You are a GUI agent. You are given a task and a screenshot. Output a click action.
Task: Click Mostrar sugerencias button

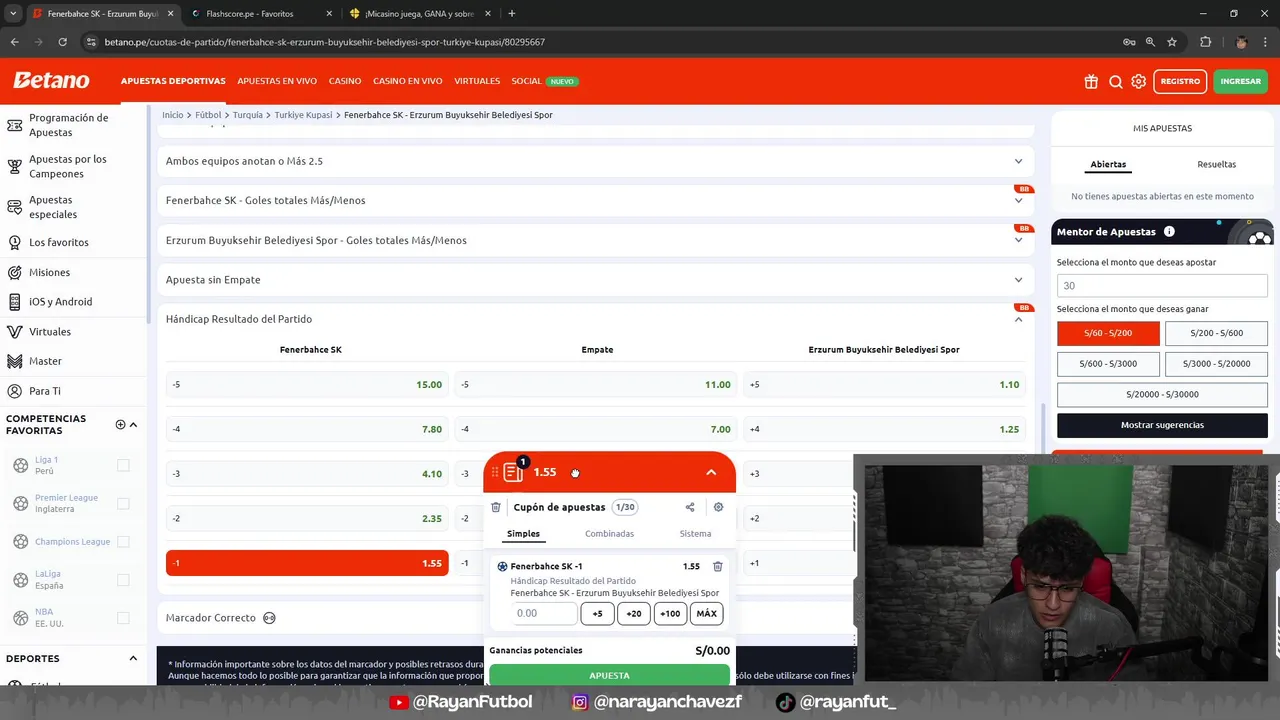tap(1162, 425)
